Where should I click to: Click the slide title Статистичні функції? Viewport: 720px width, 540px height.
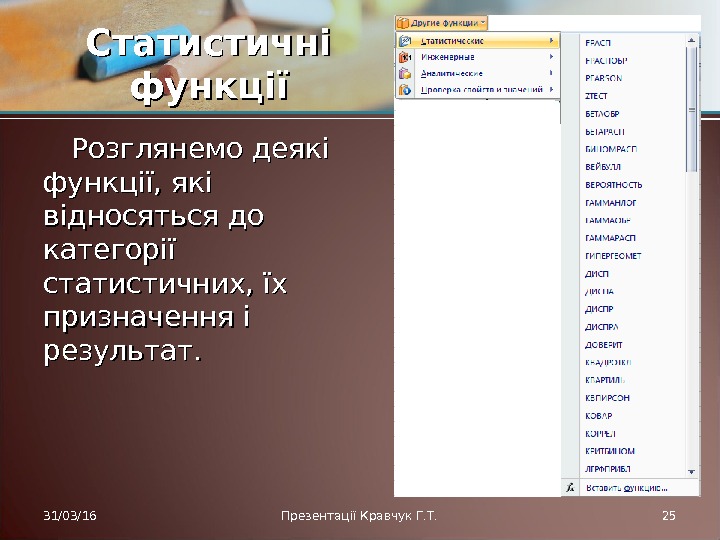208,64
